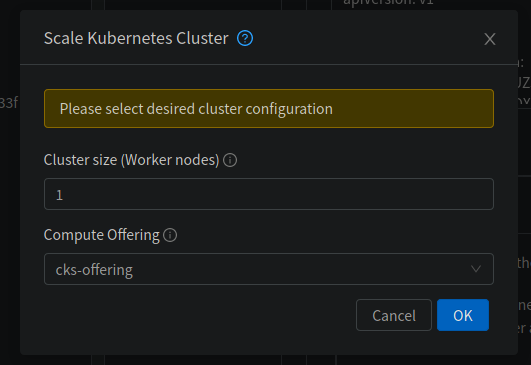Close the Scale Kubernetes Cluster dialog
The width and height of the screenshot is (531, 365).
point(490,39)
